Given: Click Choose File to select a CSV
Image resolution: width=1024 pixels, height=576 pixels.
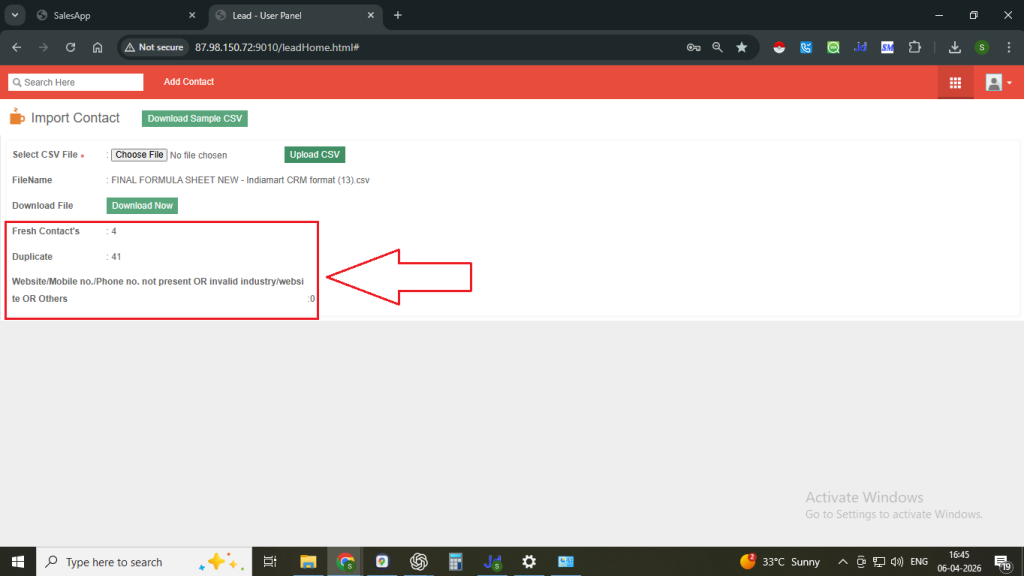Looking at the screenshot, I should coord(139,155).
